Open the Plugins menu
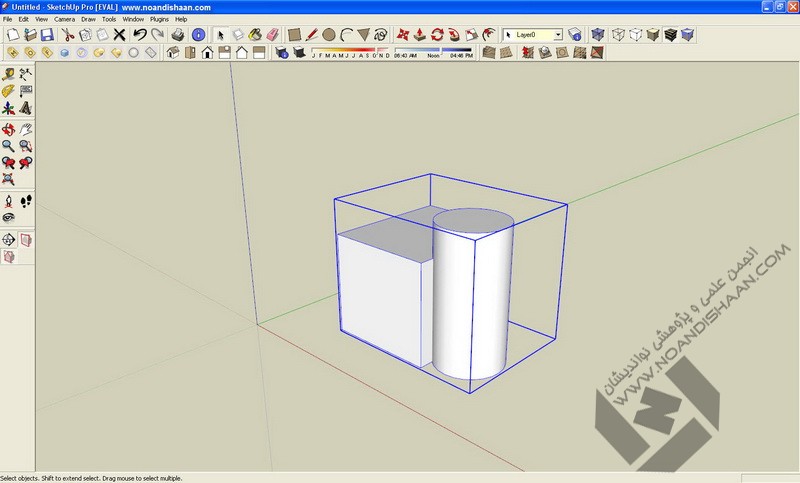The image size is (800, 483). [159, 19]
